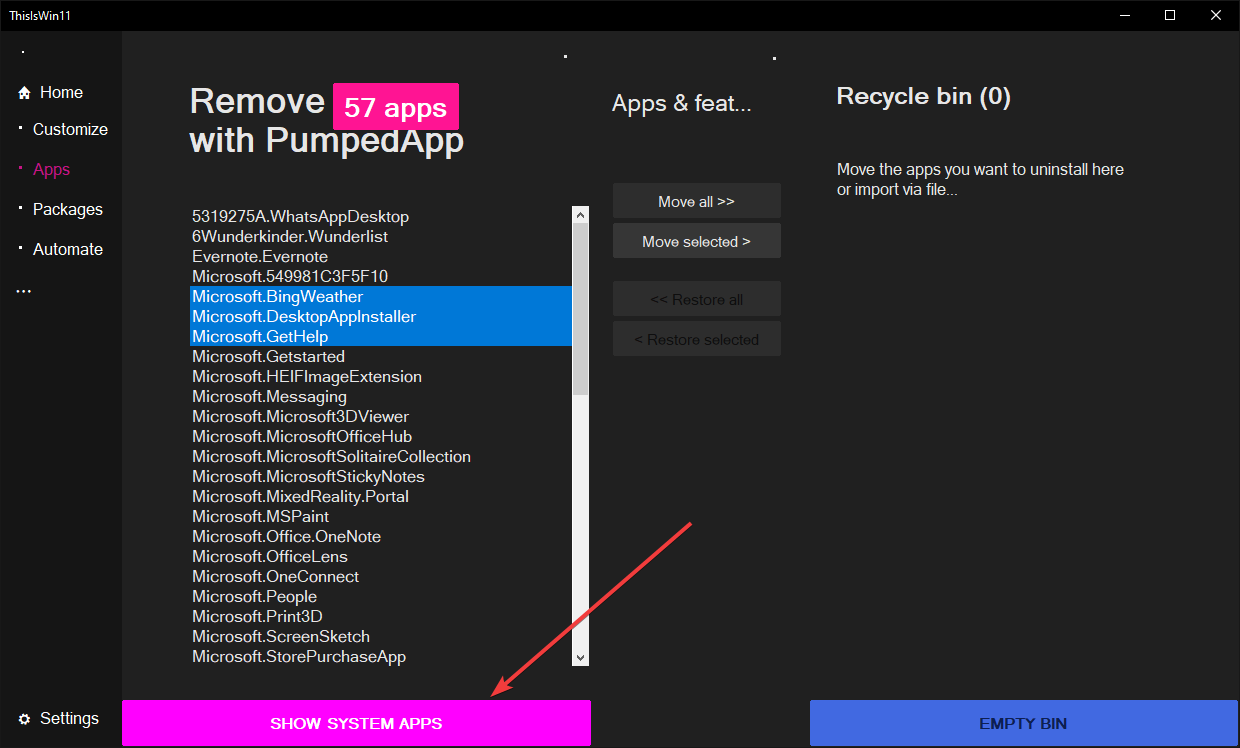This screenshot has width=1240, height=748.
Task: Show system apps via magenta button
Action: [x=356, y=723]
